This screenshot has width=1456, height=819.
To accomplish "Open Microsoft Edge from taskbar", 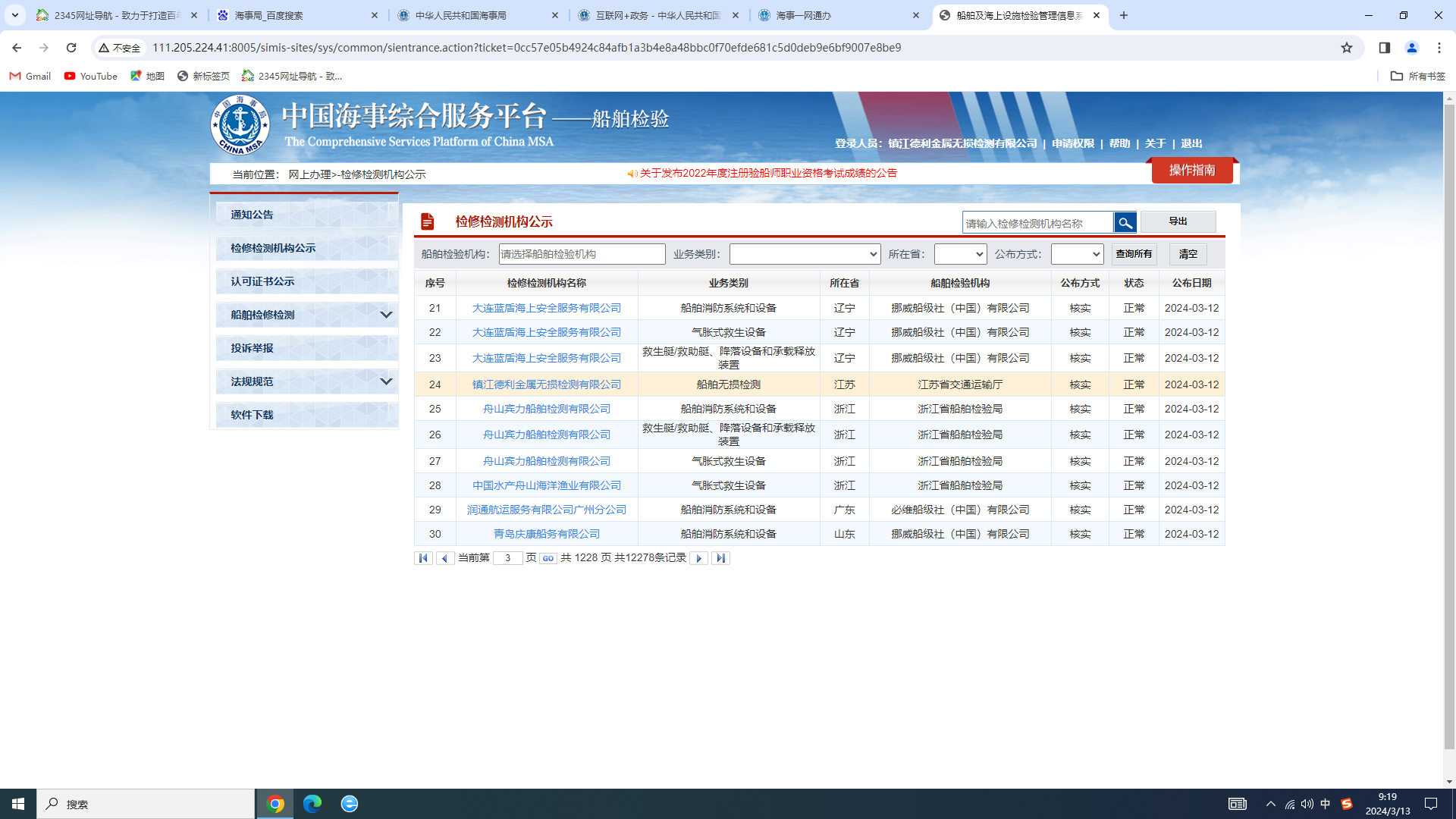I will click(x=312, y=804).
